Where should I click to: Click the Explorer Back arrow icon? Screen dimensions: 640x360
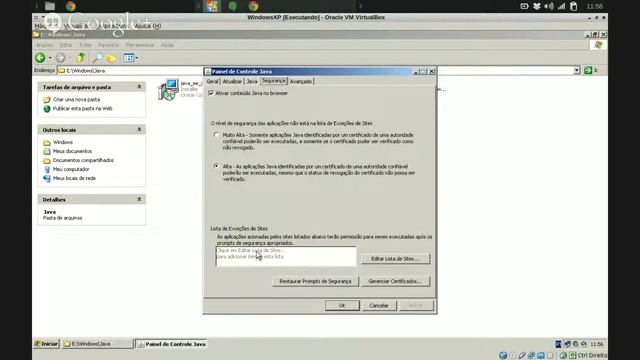coord(40,58)
